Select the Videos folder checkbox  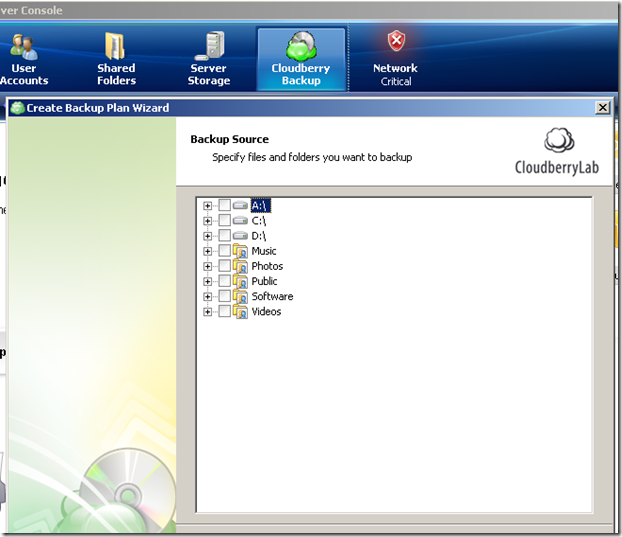pyautogui.click(x=225, y=311)
